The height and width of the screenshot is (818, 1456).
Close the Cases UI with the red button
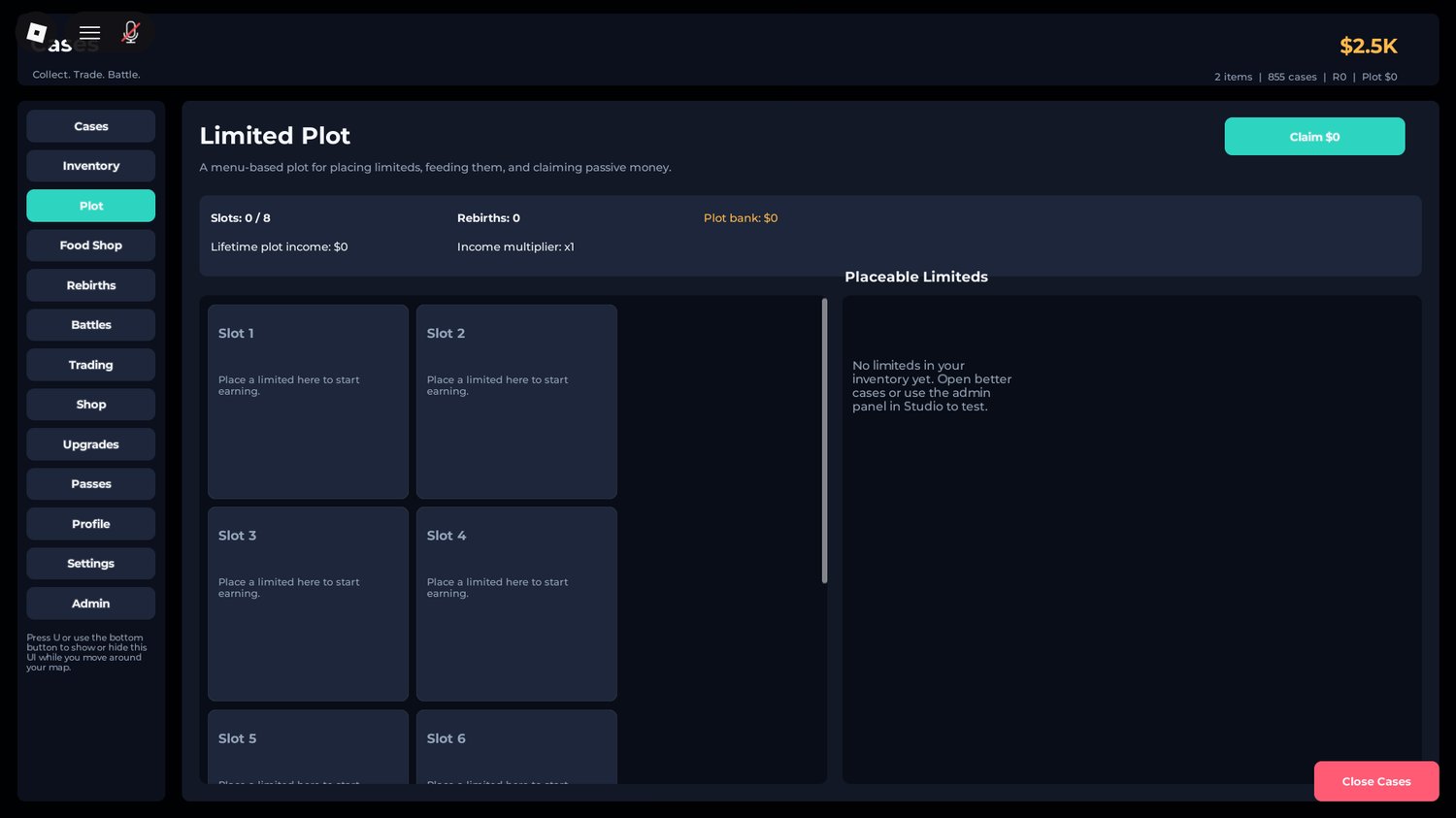coord(1376,782)
